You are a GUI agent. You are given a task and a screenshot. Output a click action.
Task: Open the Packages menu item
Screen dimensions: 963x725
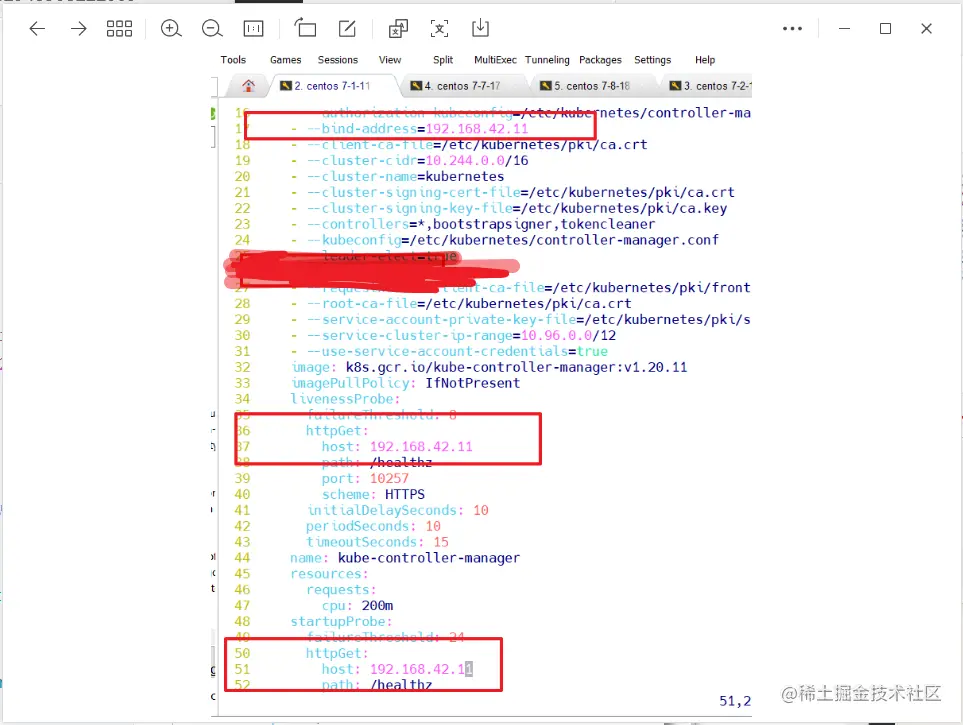tap(600, 60)
